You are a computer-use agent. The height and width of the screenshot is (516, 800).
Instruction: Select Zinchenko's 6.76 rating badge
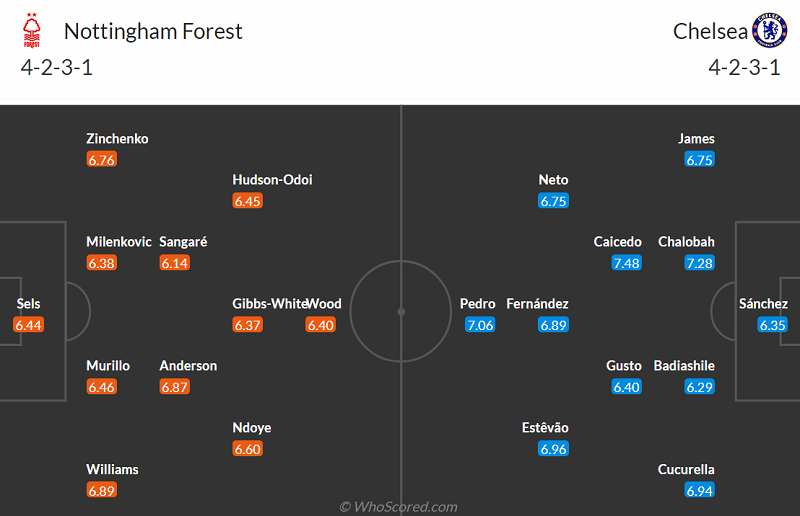click(102, 159)
